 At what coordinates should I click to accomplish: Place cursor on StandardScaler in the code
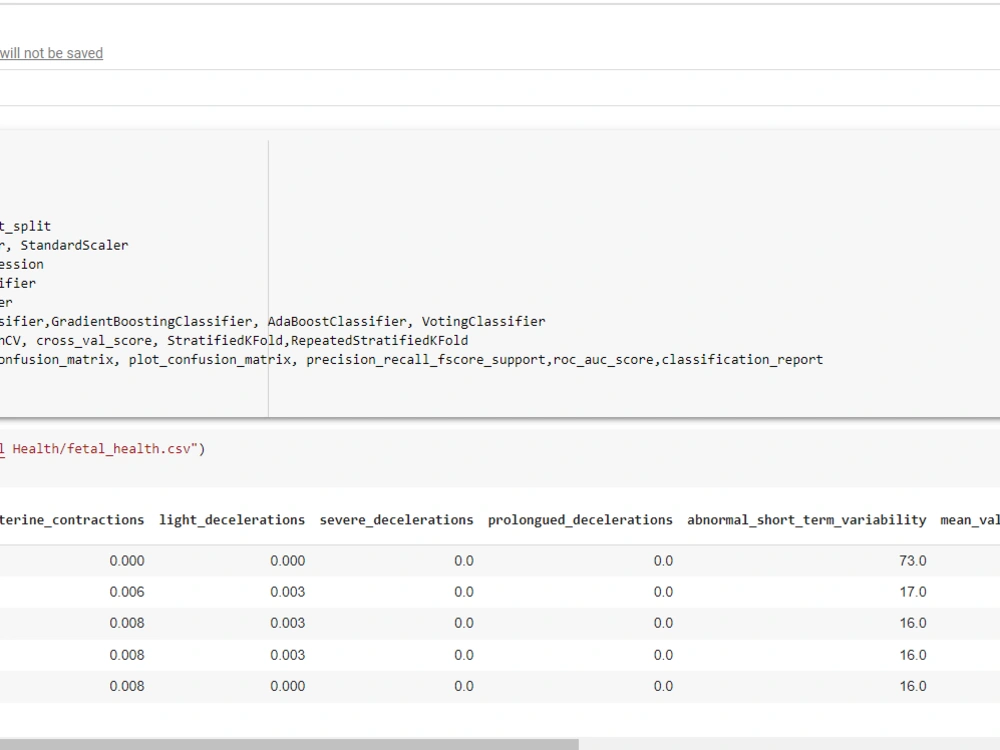74,245
